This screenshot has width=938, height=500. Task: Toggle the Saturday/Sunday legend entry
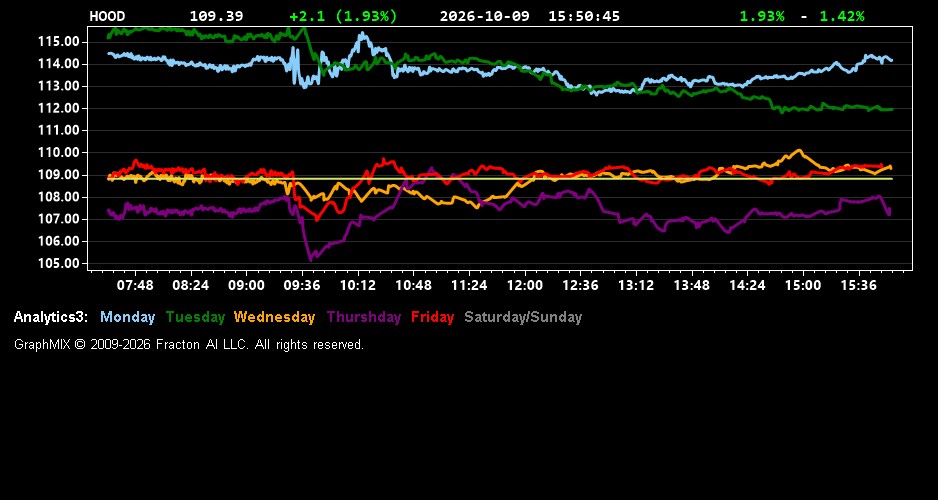pos(523,317)
